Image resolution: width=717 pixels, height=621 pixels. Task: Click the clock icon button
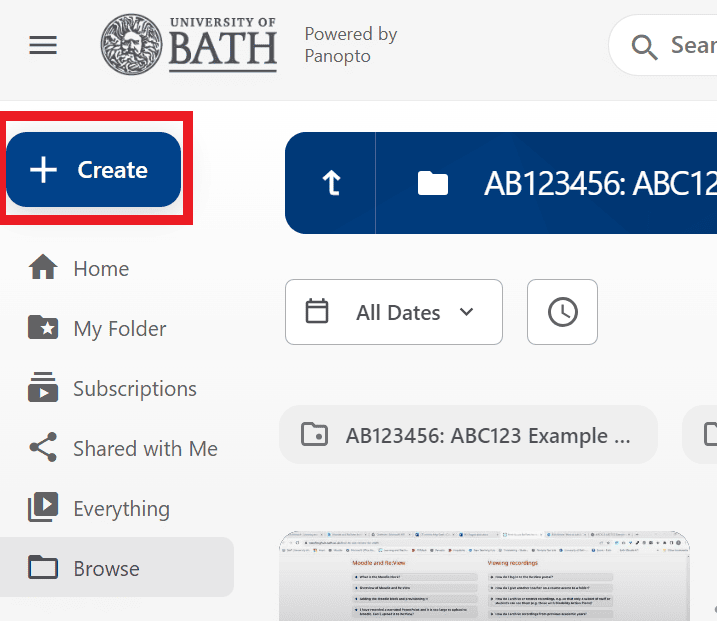[x=562, y=312]
